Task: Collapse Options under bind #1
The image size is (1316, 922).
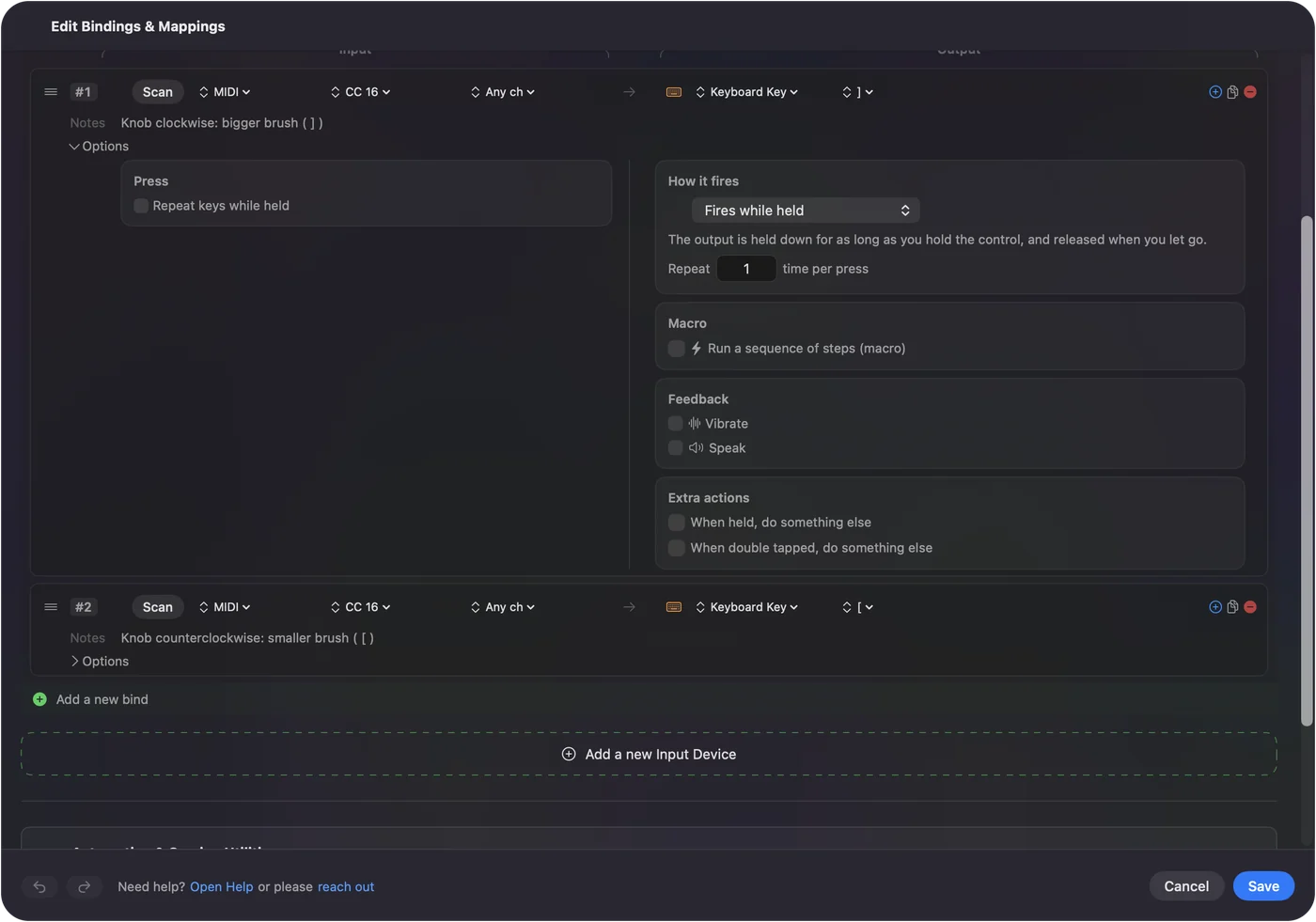Action: point(99,147)
